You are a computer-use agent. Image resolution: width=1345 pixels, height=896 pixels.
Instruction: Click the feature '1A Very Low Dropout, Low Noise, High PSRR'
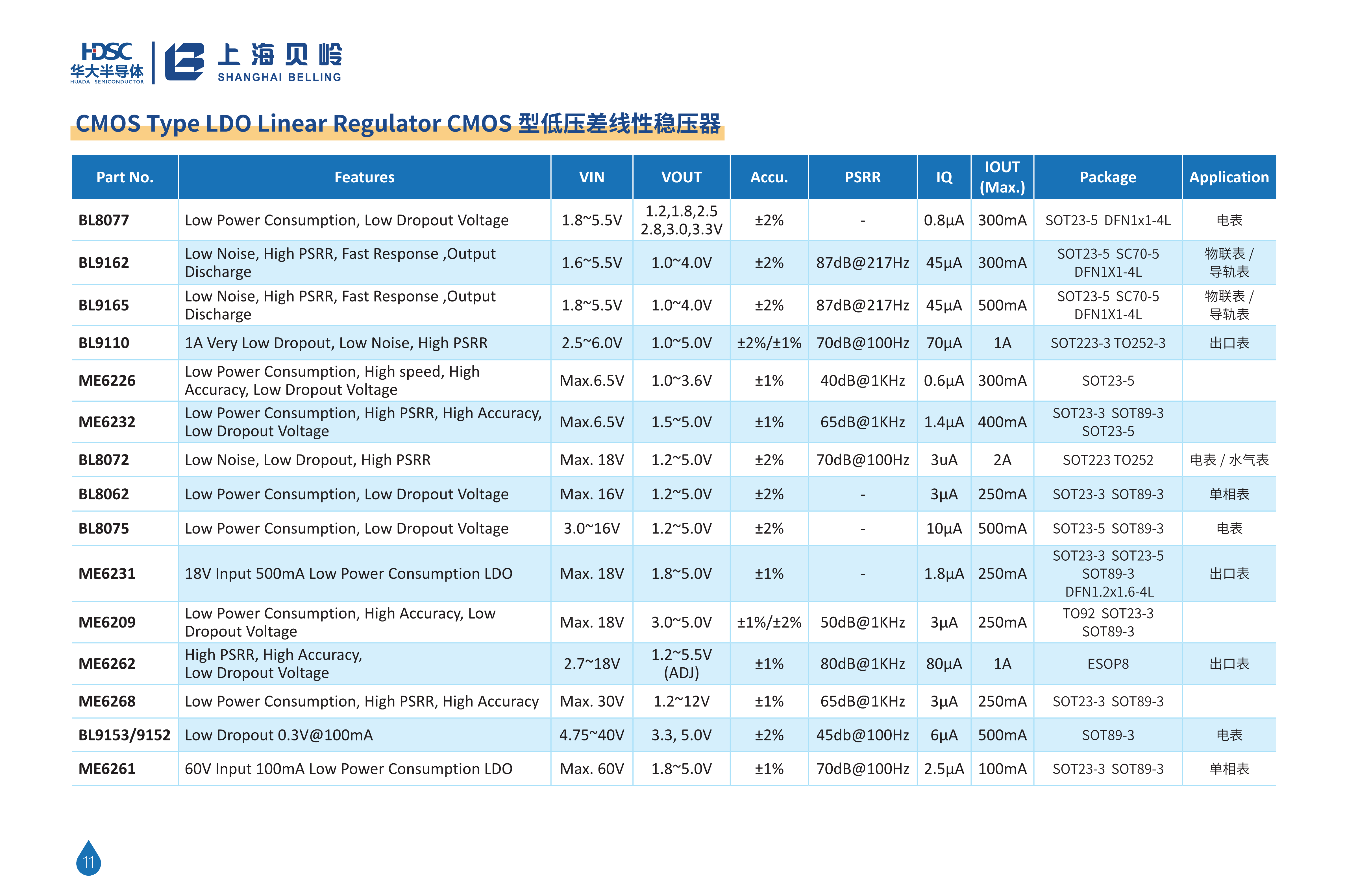coord(336,343)
